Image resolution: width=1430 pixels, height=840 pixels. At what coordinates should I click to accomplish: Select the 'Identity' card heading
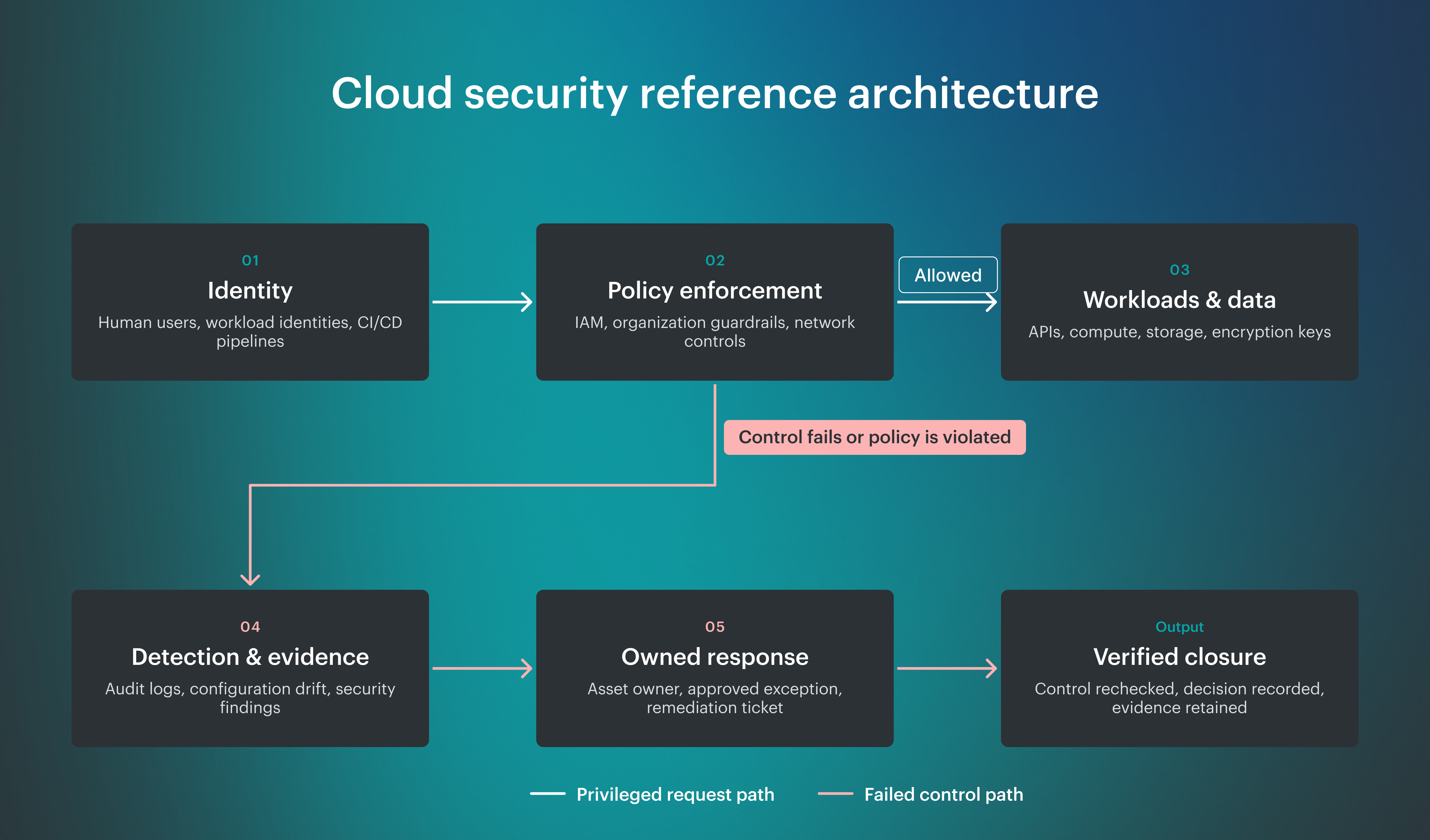250,291
